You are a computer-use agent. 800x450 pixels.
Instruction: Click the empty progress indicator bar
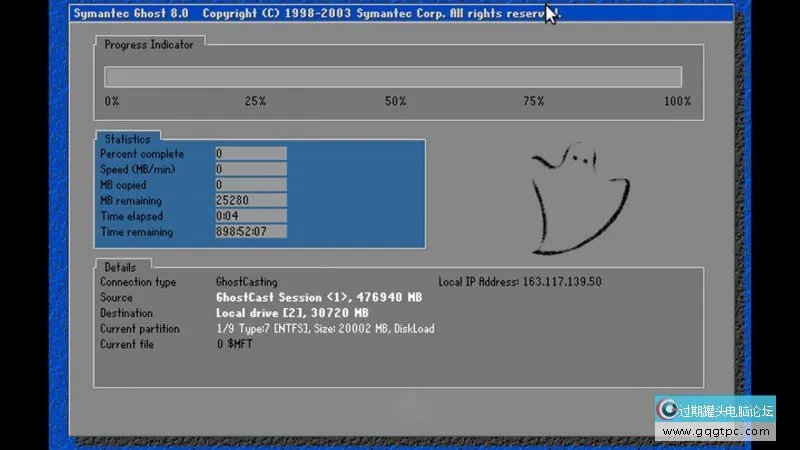click(393, 77)
